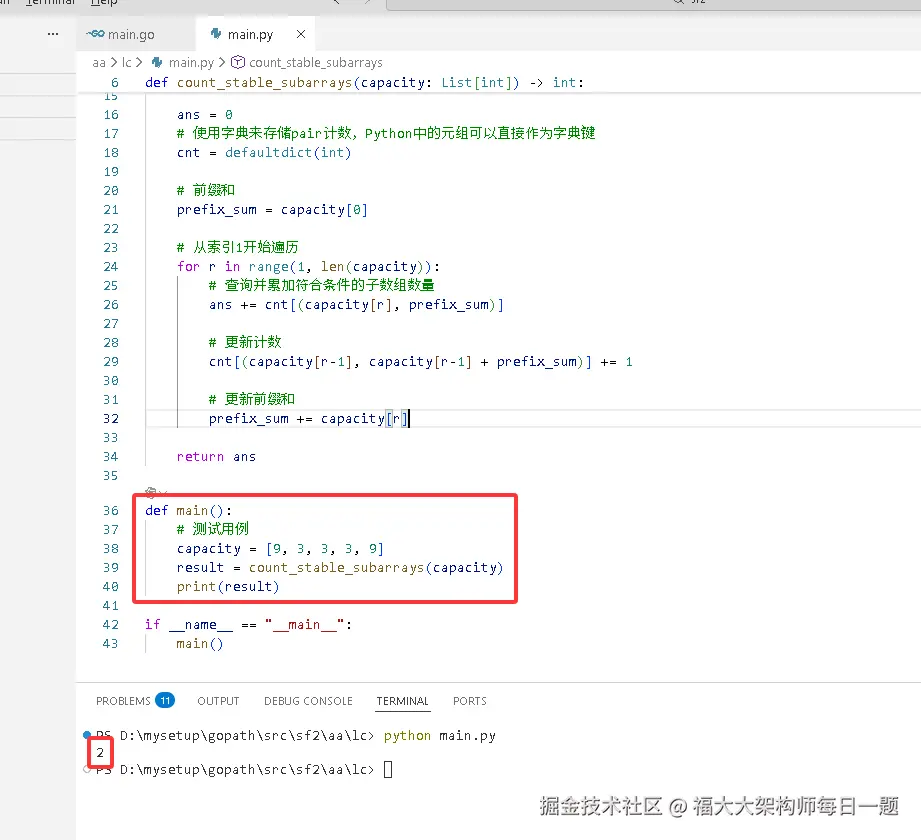The height and width of the screenshot is (840, 921).
Task: Click the 'main()' call on line 43
Action: click(200, 643)
